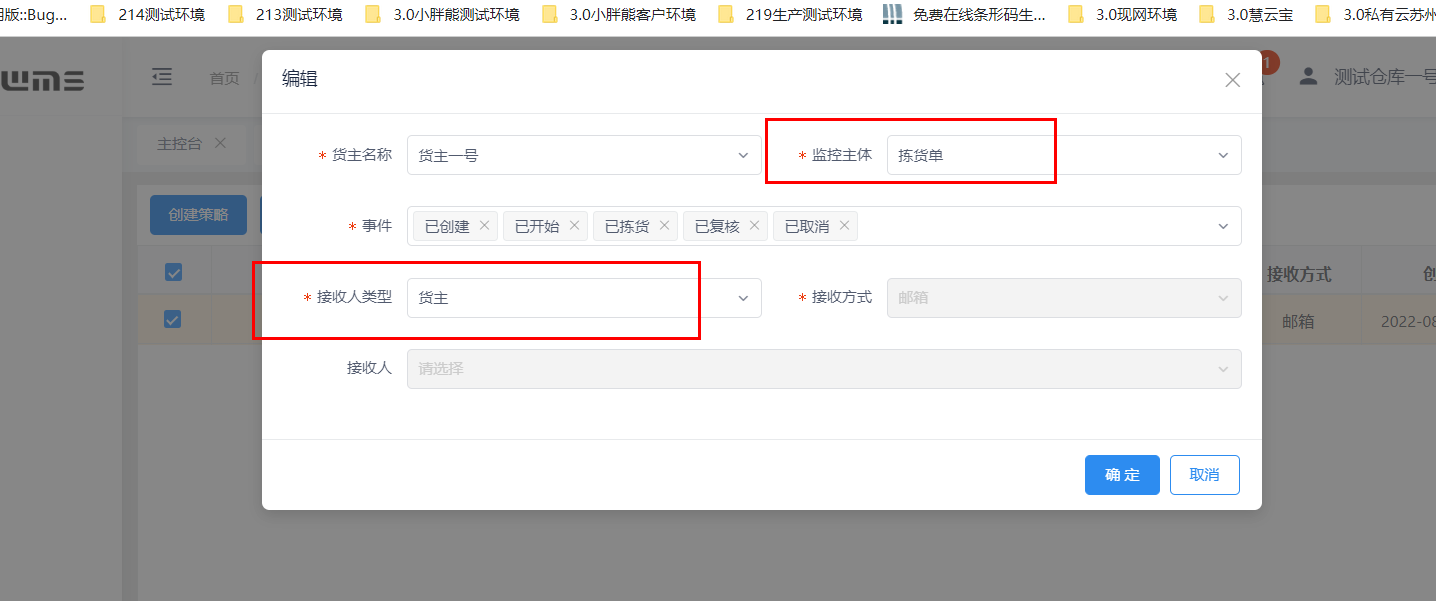This screenshot has height=601, width=1436.
Task: Open the 接收人 dropdown
Action: (824, 369)
